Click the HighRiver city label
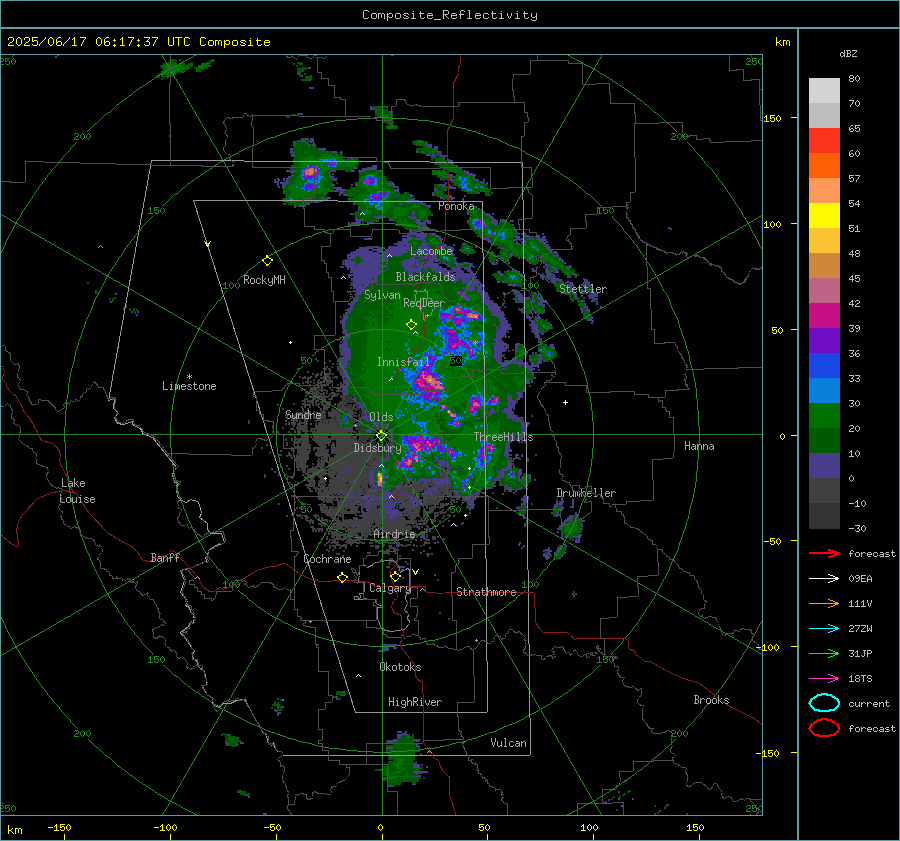 [x=414, y=702]
